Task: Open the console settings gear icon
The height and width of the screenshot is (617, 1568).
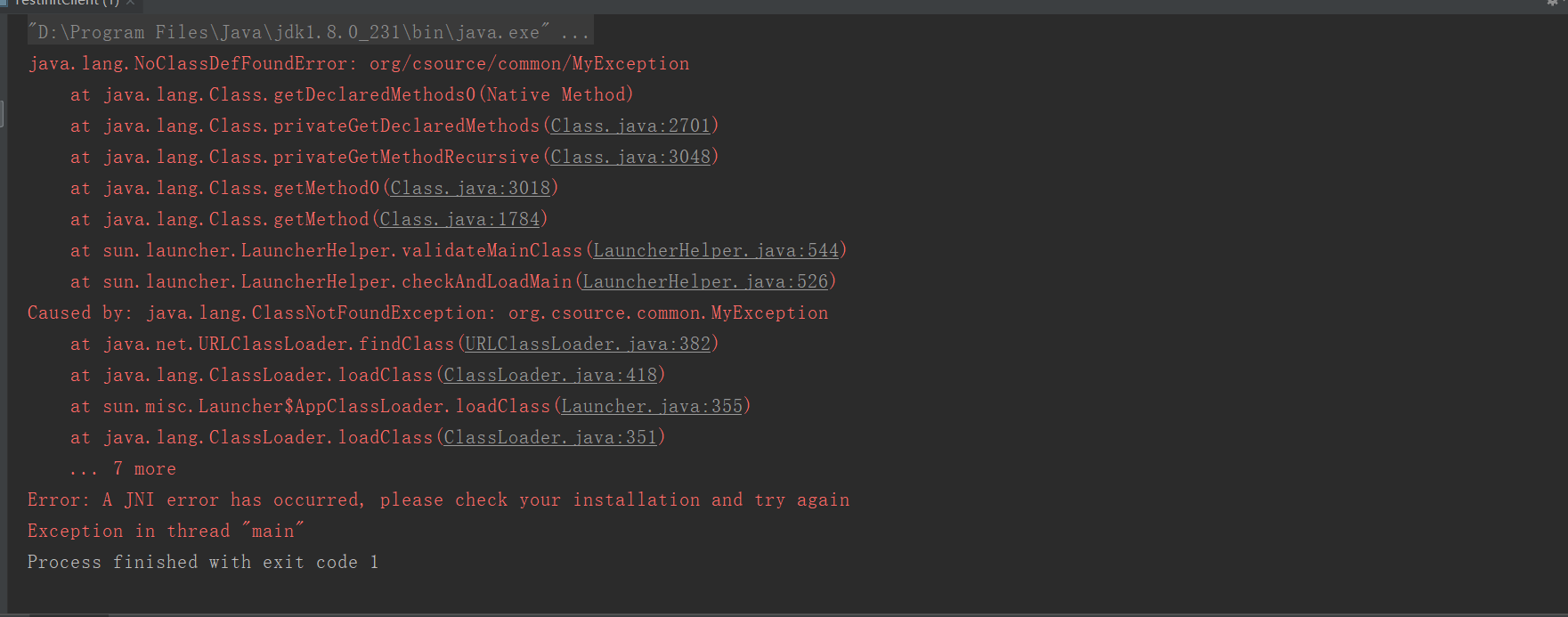Action: [x=1553, y=3]
